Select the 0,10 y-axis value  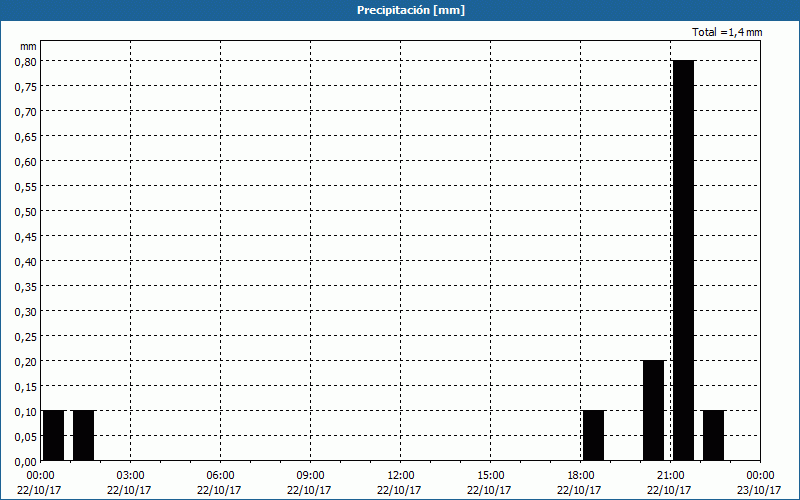pos(26,411)
